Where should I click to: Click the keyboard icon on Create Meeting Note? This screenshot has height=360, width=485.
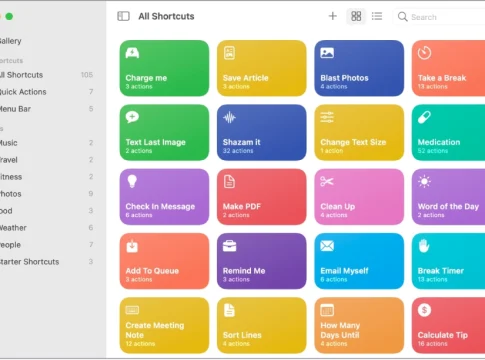[x=132, y=310]
